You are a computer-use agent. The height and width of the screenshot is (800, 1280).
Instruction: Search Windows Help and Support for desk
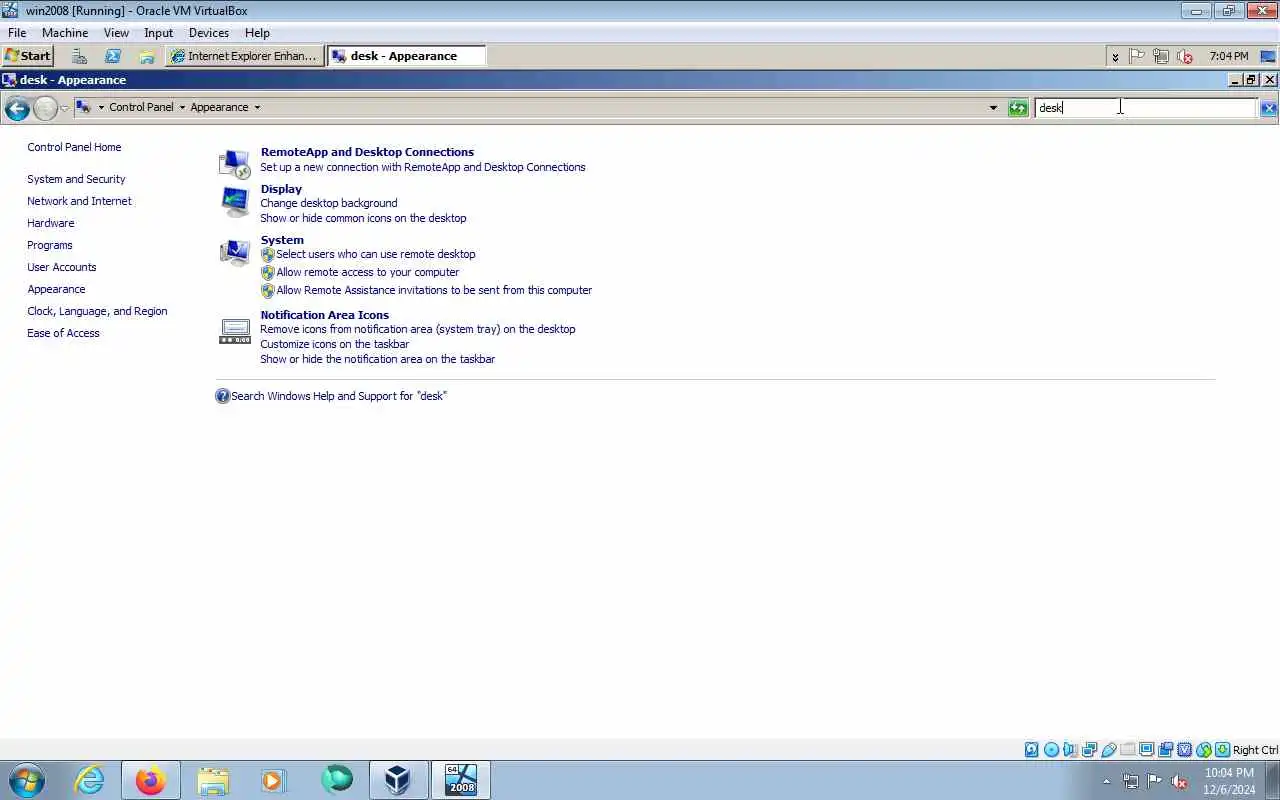[339, 396]
